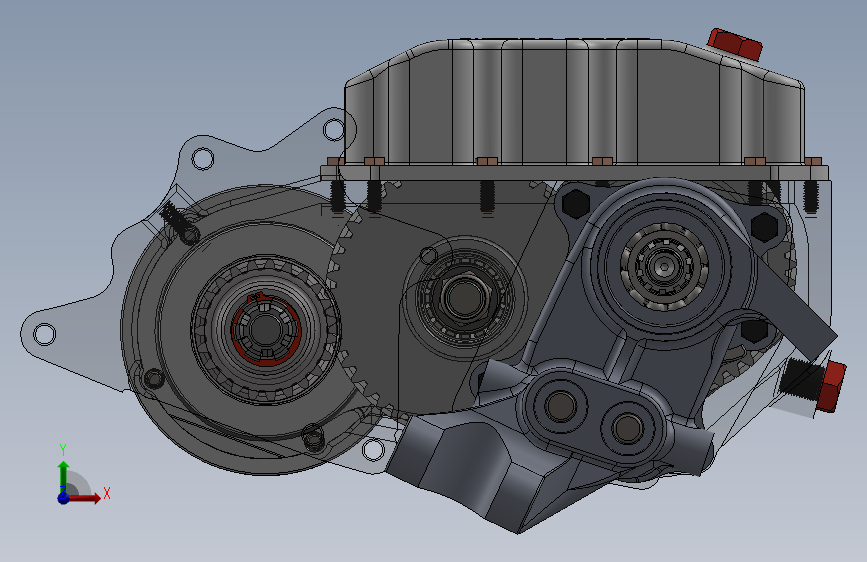Select the hex nut on the center shaft
Viewport: 867px width, 562px height.
[x=463, y=299]
